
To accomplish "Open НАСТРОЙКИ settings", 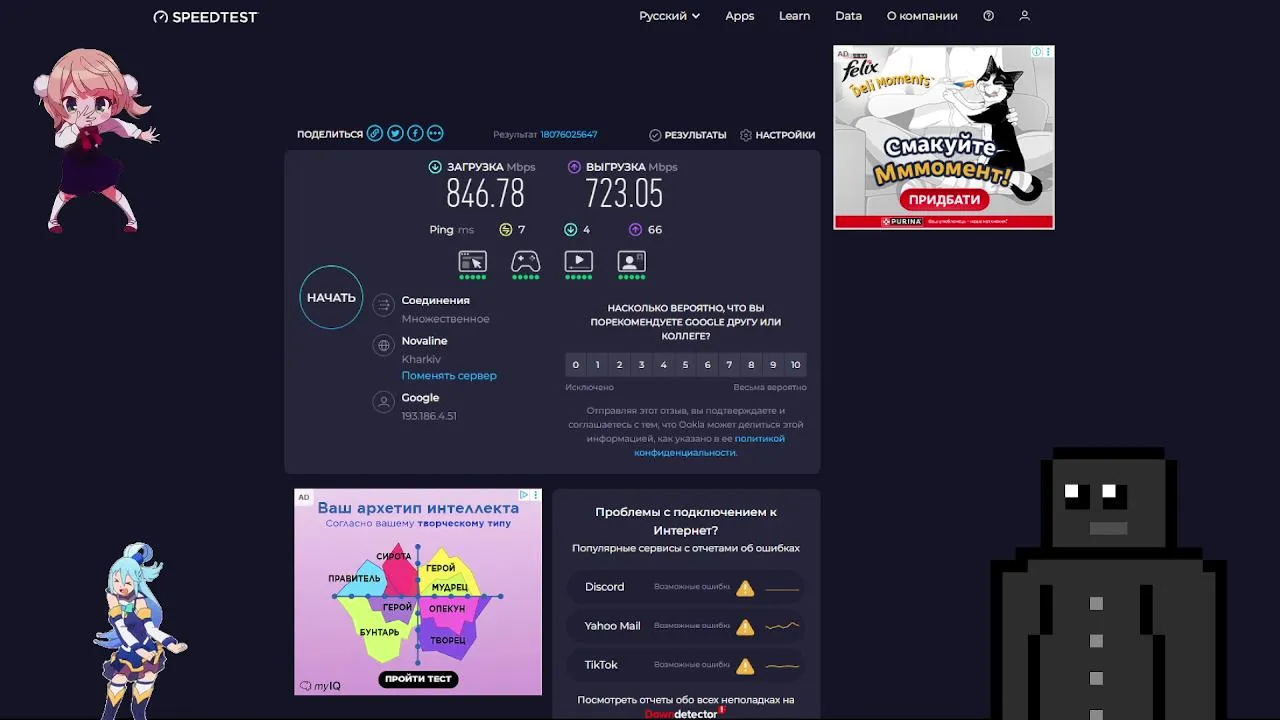I will tap(777, 135).
